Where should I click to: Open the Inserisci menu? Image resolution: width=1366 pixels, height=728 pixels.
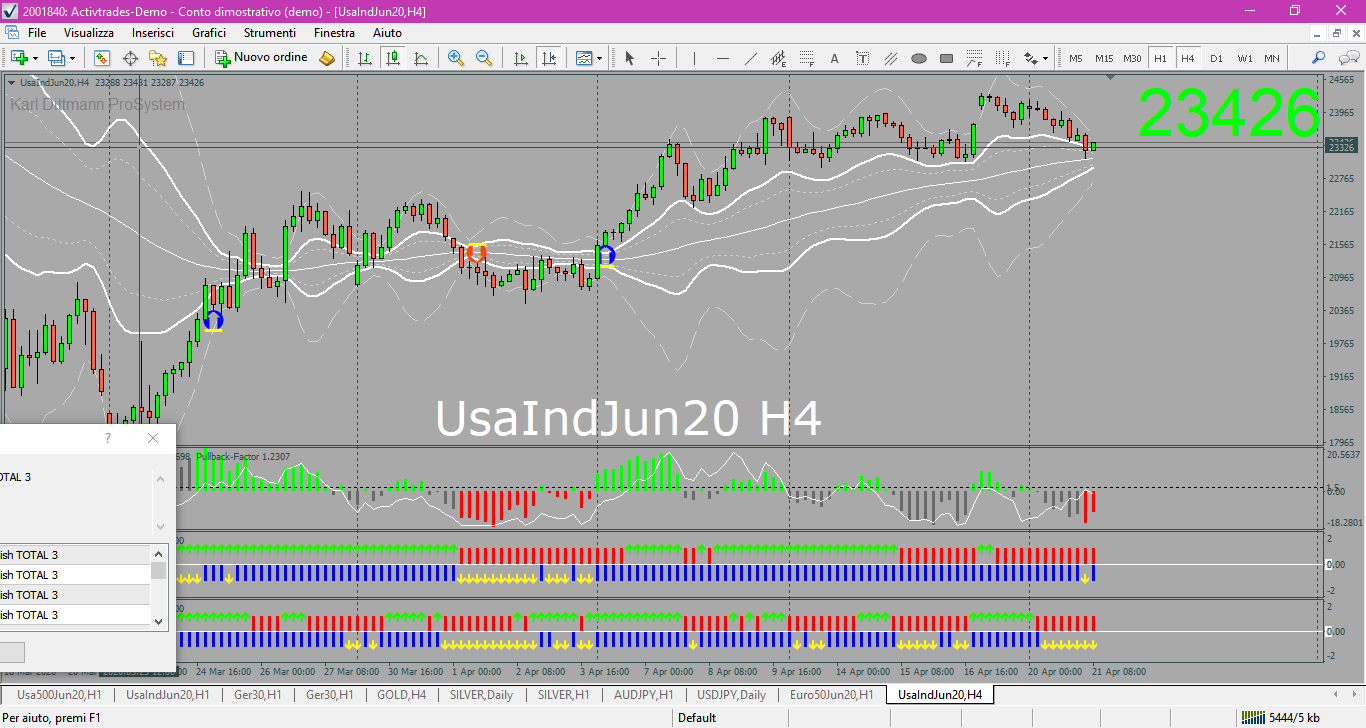point(153,33)
